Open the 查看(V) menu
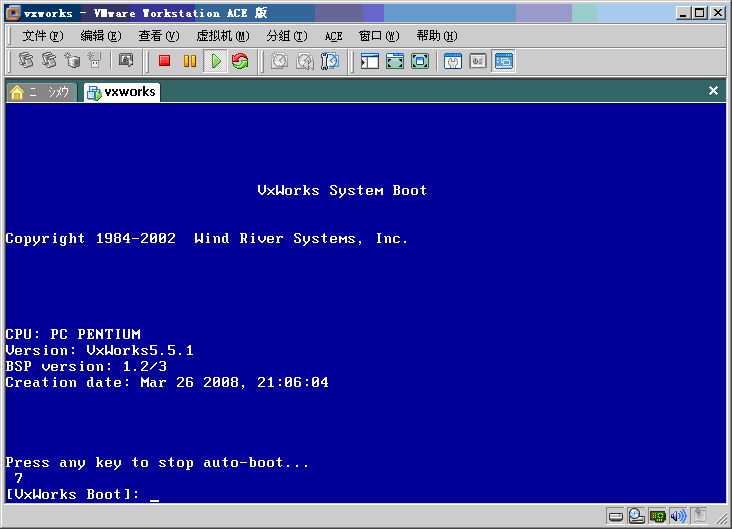The width and height of the screenshot is (732, 529). coord(159,36)
